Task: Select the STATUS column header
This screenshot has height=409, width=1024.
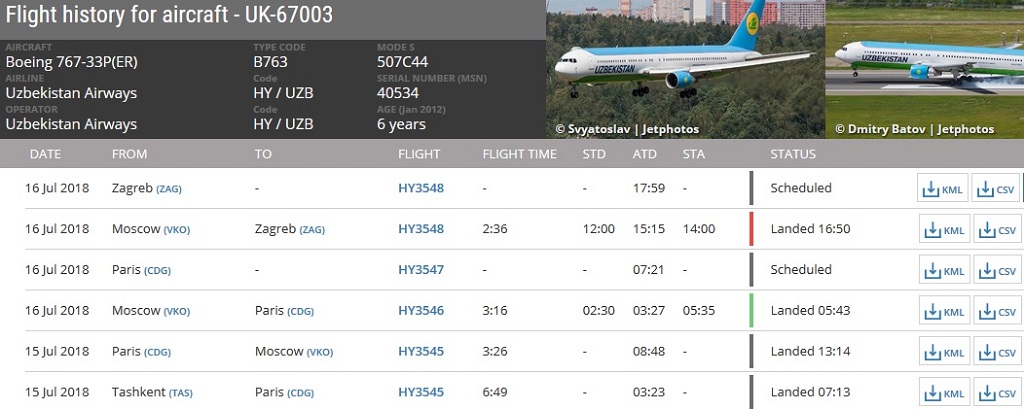Action: tap(793, 154)
